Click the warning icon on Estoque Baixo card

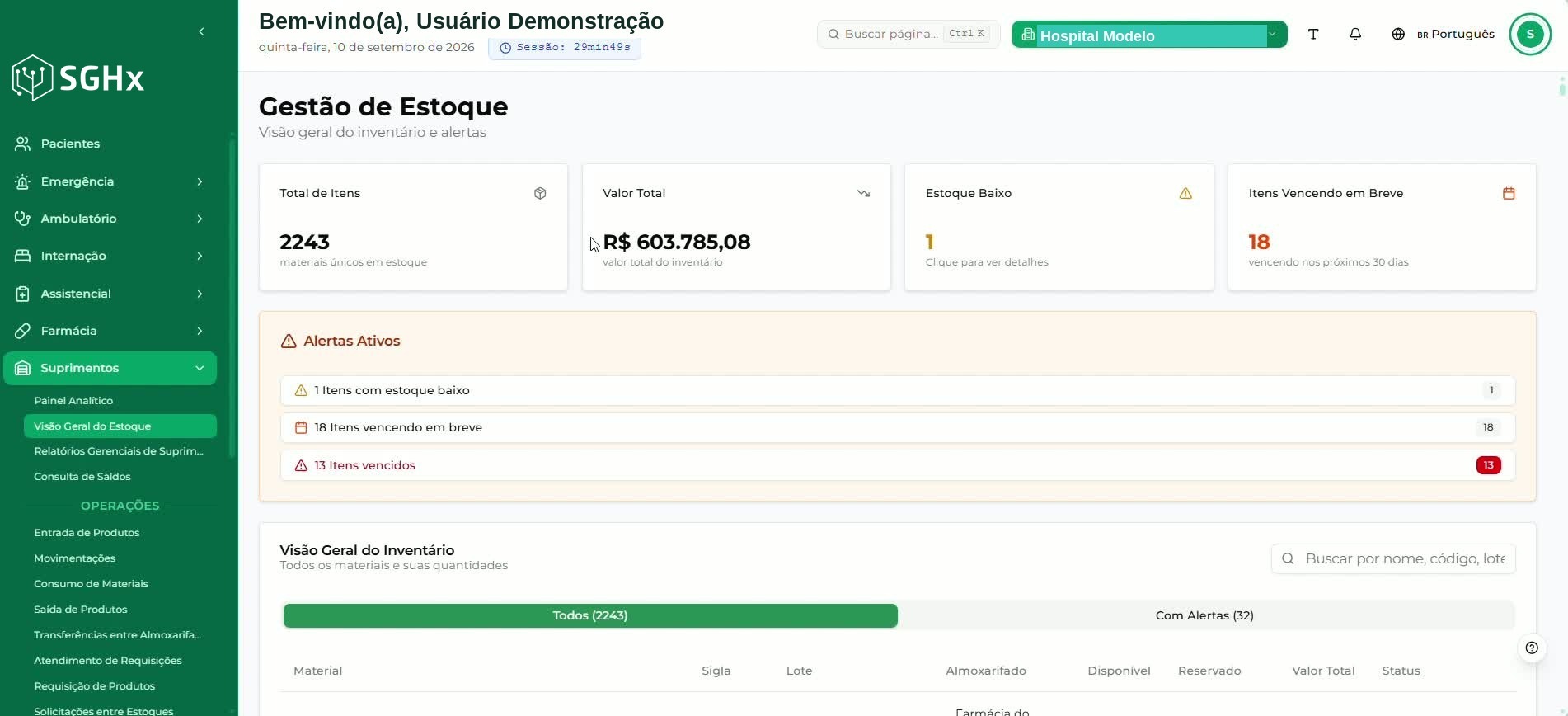[x=1185, y=193]
